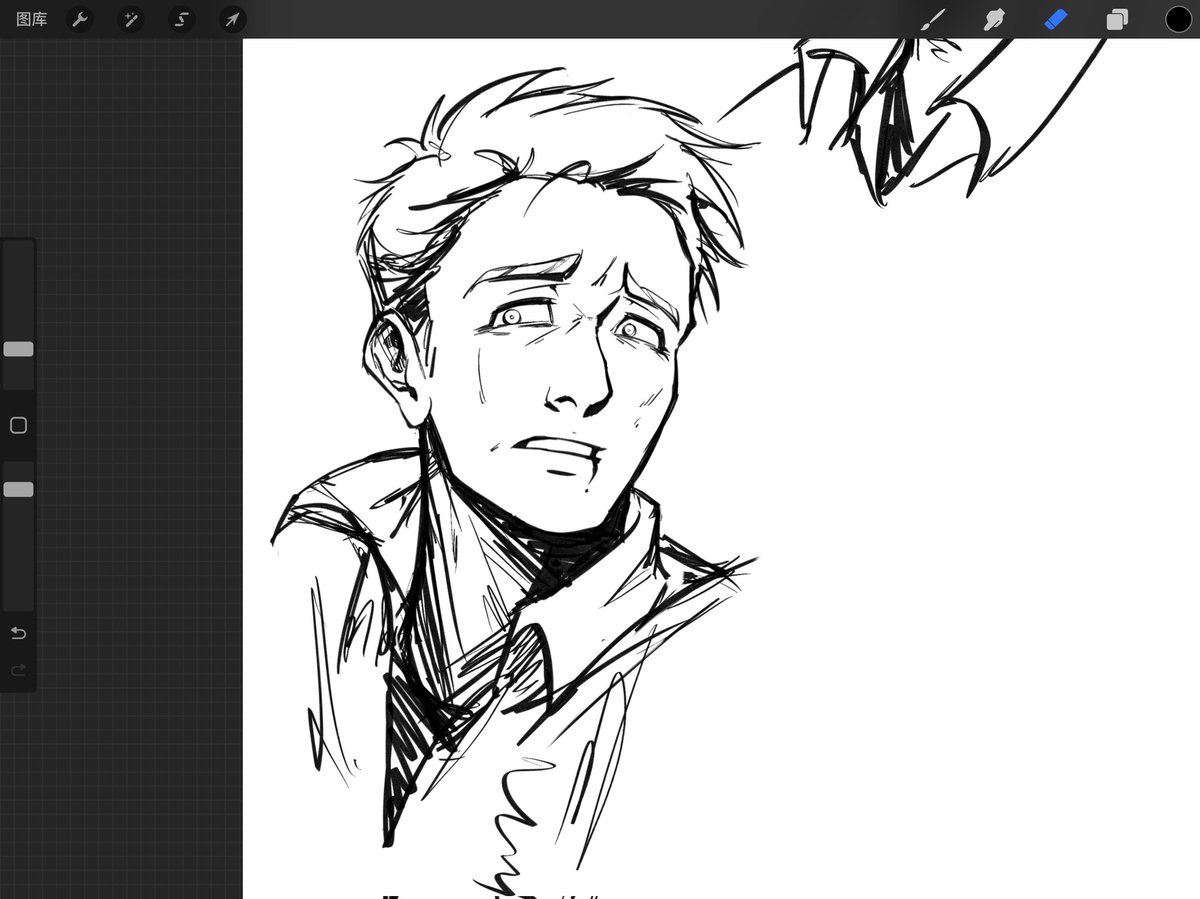
Task: Open the Adjustments magic wand menu
Action: (131, 19)
